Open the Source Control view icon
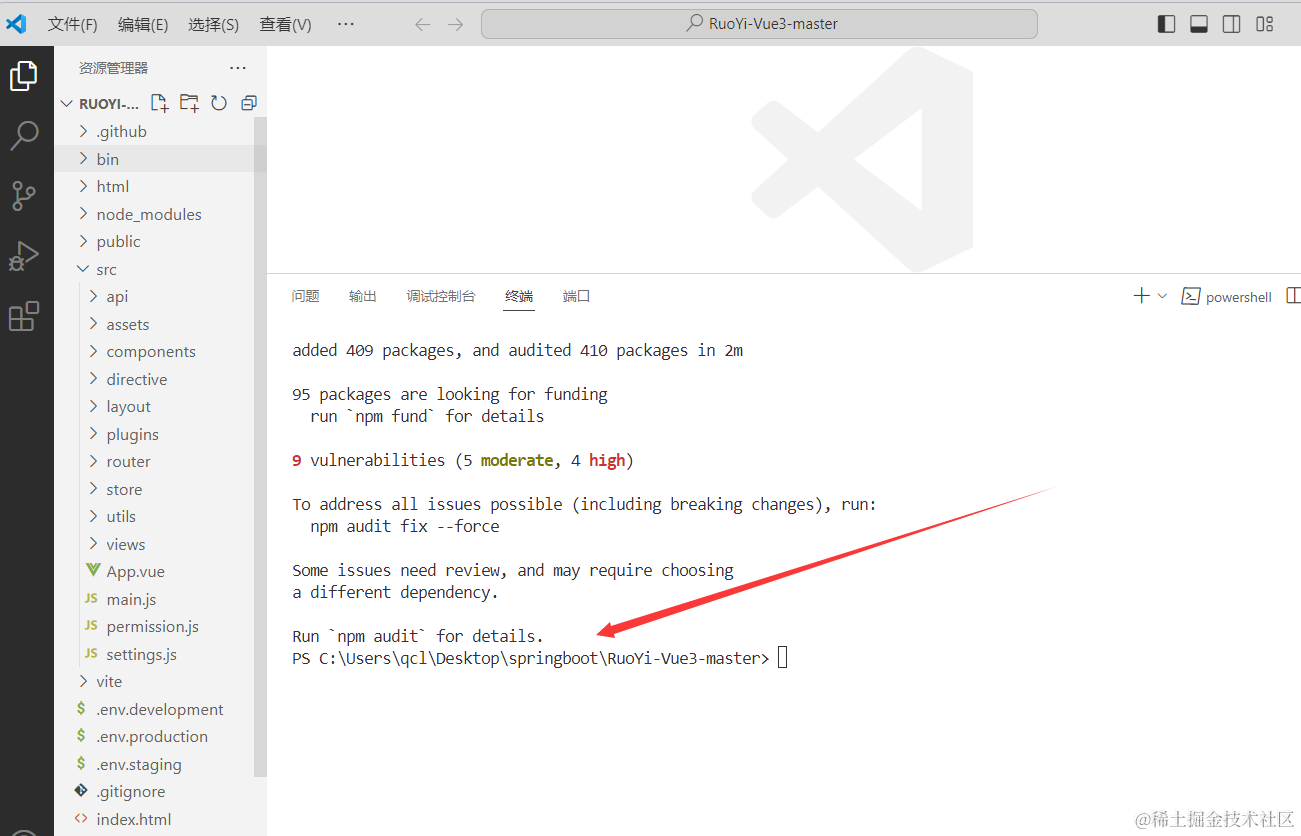The height and width of the screenshot is (836, 1301). (24, 196)
